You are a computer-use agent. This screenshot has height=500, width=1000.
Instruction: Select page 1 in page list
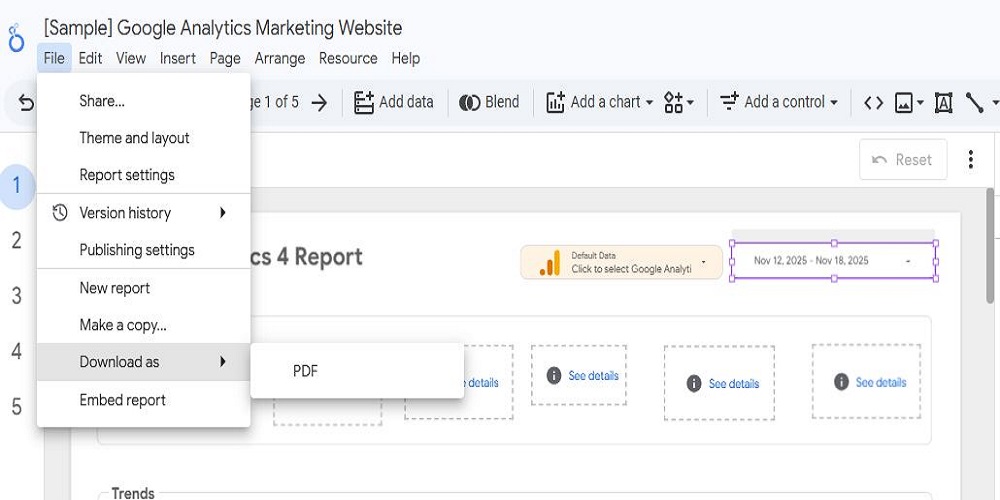(x=17, y=186)
